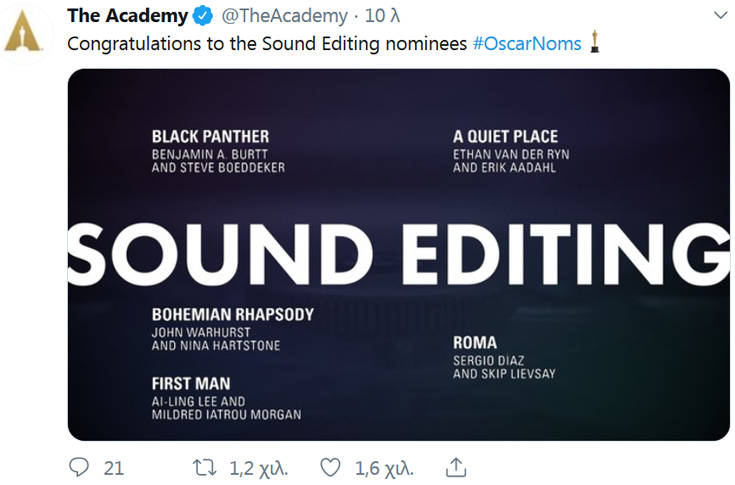Click the Oscar statuette emoji
The image size is (735, 485).
pos(594,42)
